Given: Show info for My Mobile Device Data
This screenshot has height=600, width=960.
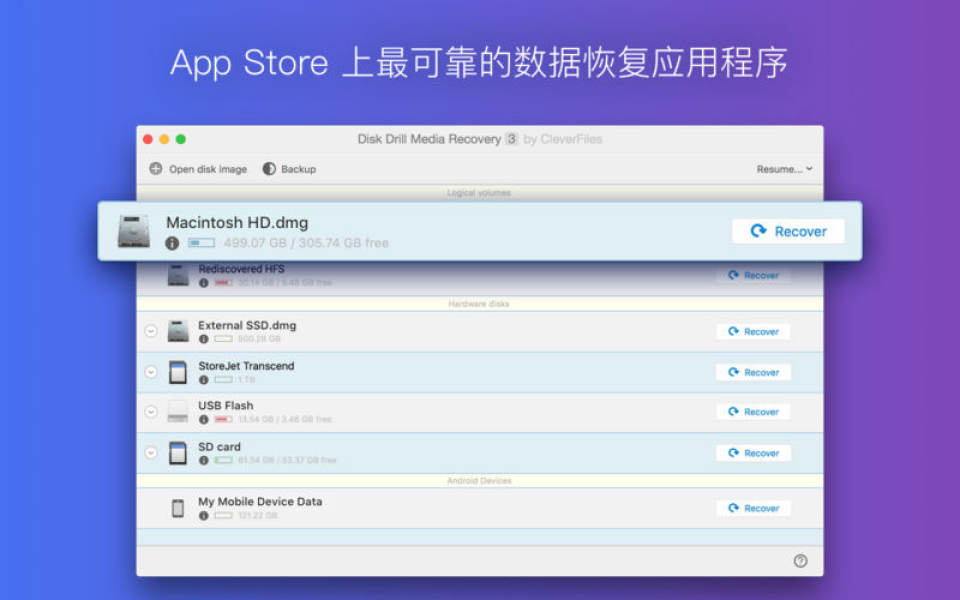Looking at the screenshot, I should [204, 516].
